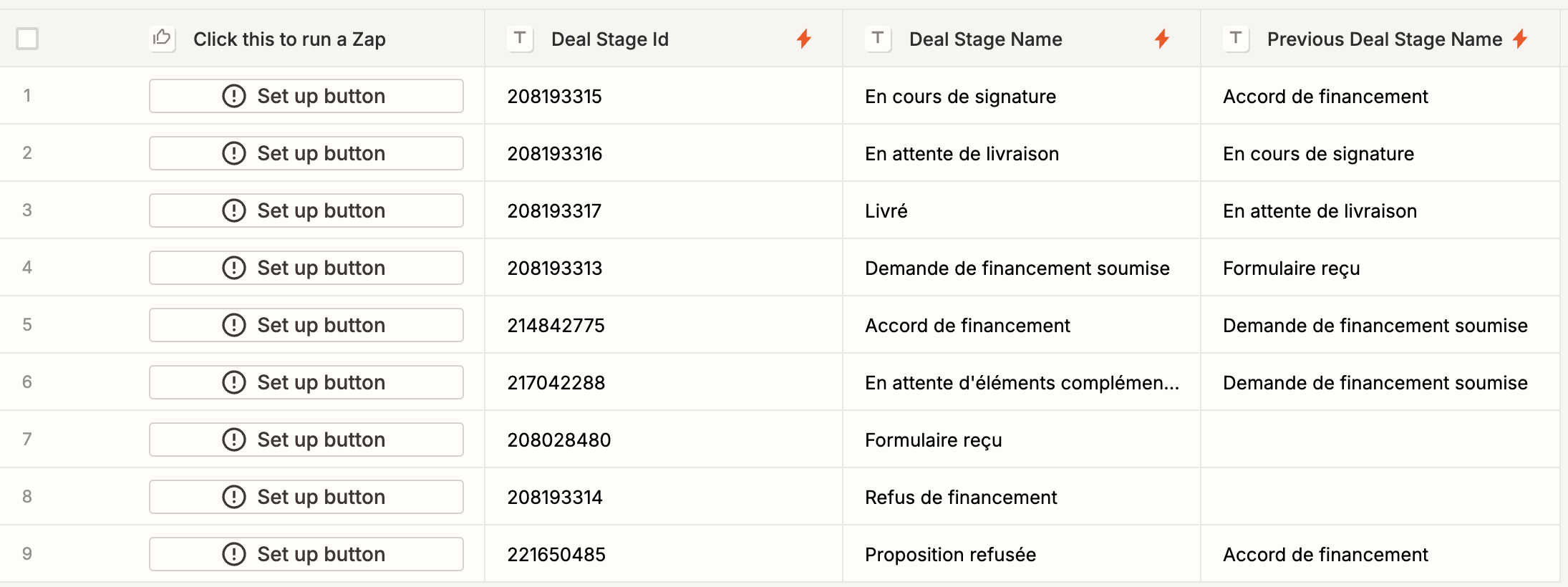The image size is (1568, 587).
Task: Open the Deal Stage Id column header
Action: (610, 39)
